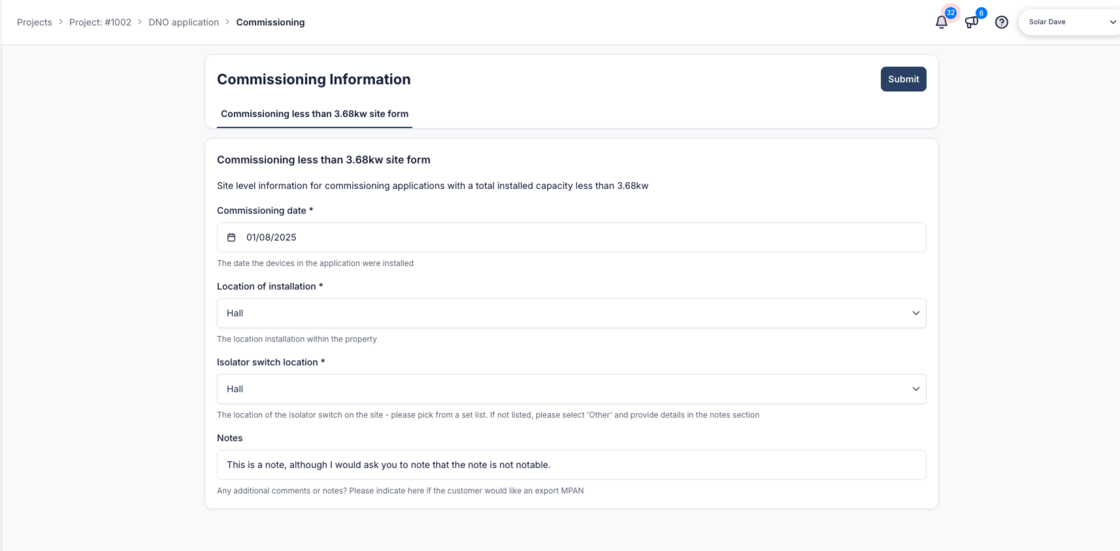Click the Commissioning breadcrumb item

pyautogui.click(x=270, y=22)
